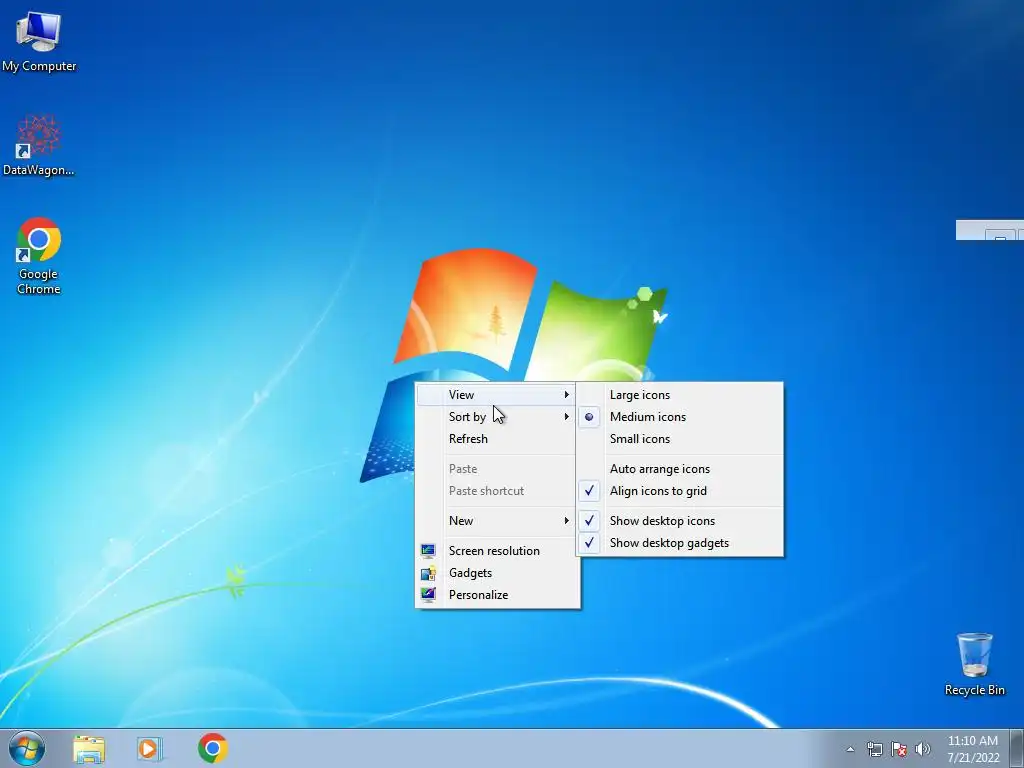Select Large icons view
Viewport: 1024px width, 768px height.
coord(680,394)
